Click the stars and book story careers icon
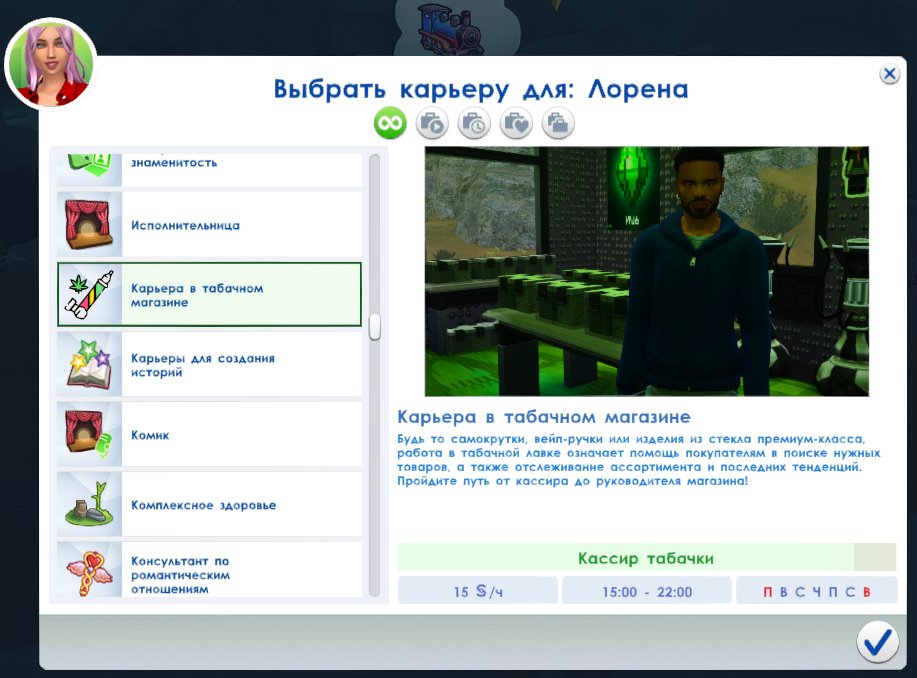Viewport: 917px width, 678px height. pyautogui.click(x=89, y=364)
